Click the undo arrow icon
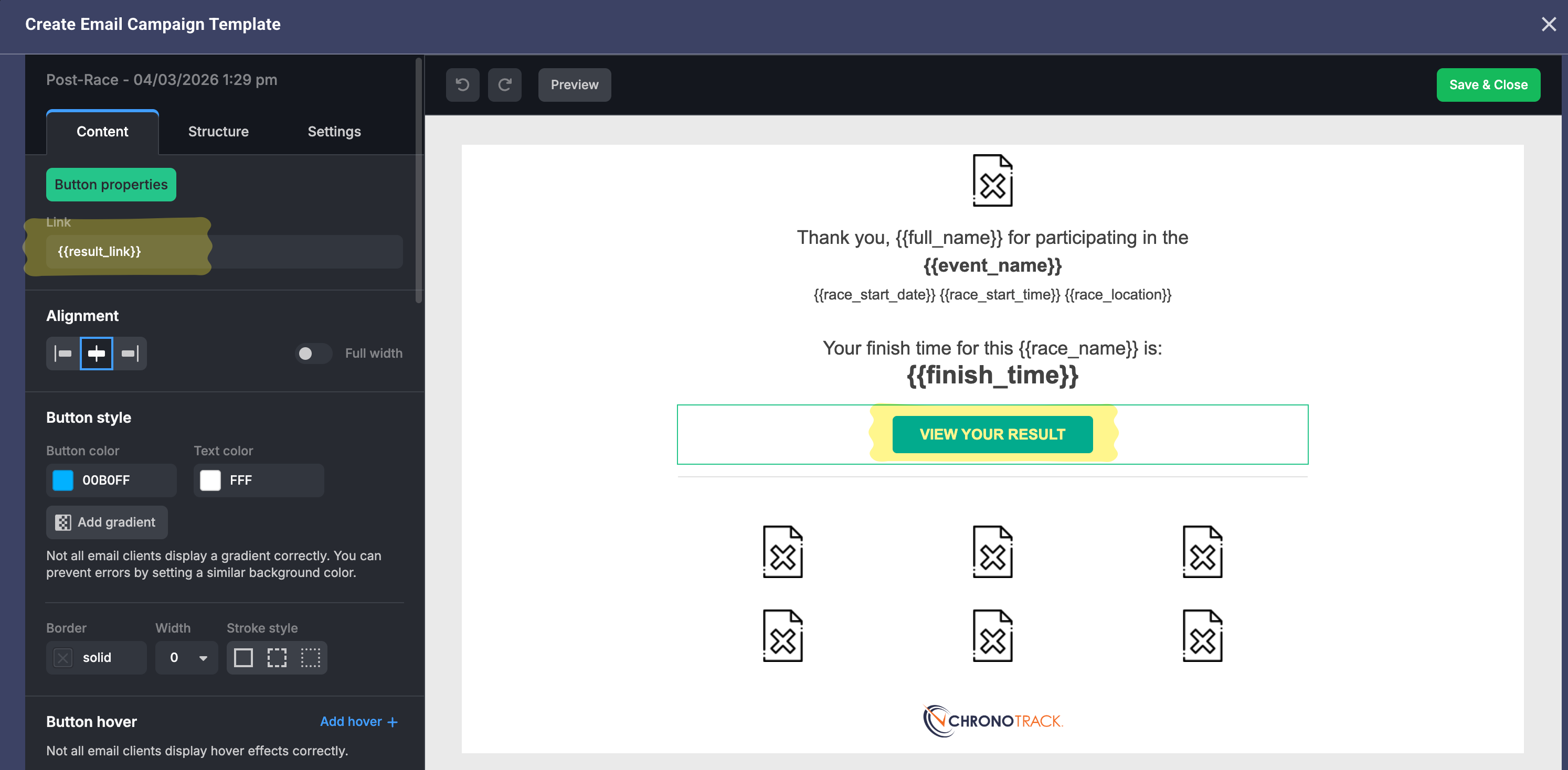The image size is (1568, 770). [462, 84]
